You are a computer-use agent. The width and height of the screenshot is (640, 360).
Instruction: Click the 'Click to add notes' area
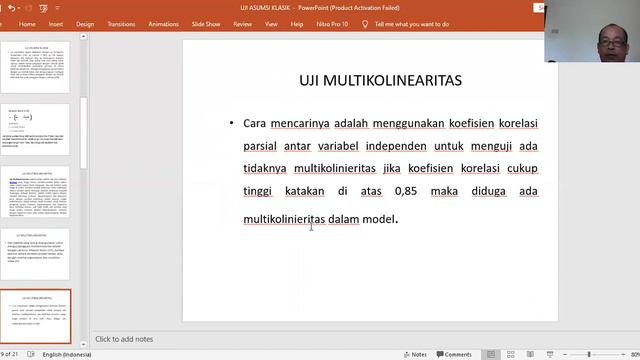[124, 339]
